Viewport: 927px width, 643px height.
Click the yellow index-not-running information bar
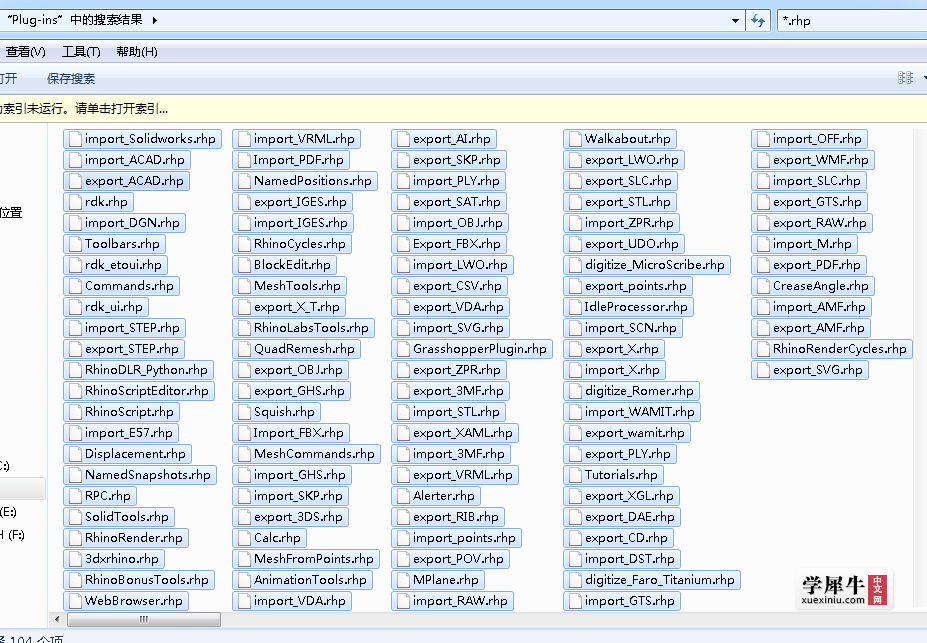pyautogui.click(x=464, y=109)
